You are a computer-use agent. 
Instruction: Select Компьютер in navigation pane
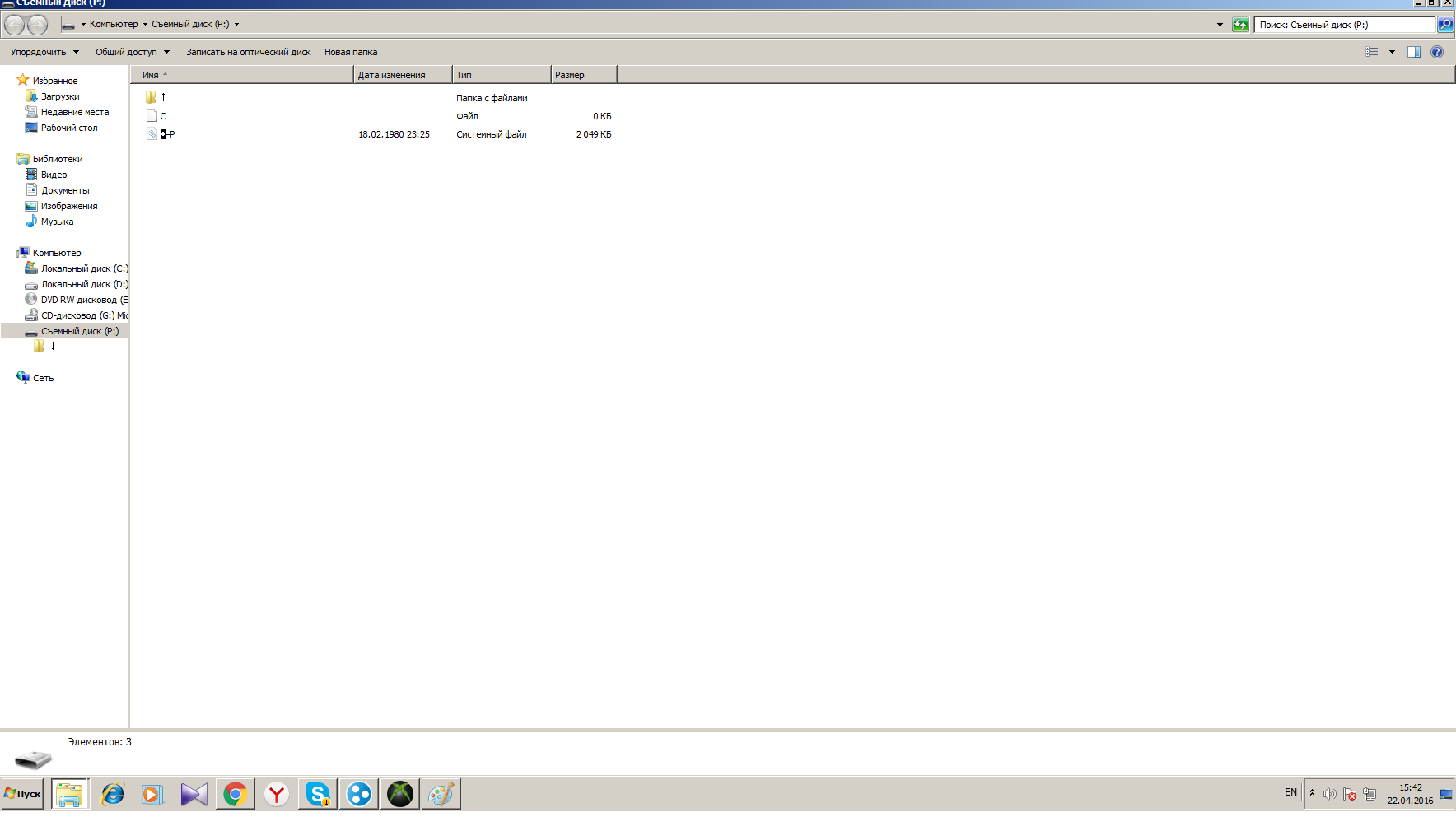tap(57, 253)
